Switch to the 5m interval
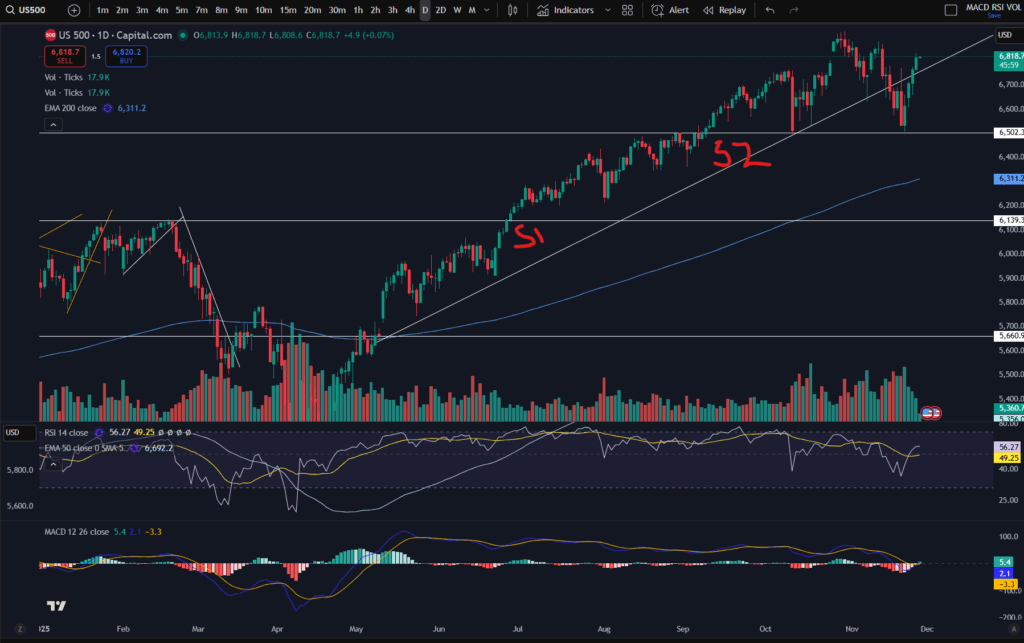Screen dimensions: 1024x643 (x=182, y=10)
